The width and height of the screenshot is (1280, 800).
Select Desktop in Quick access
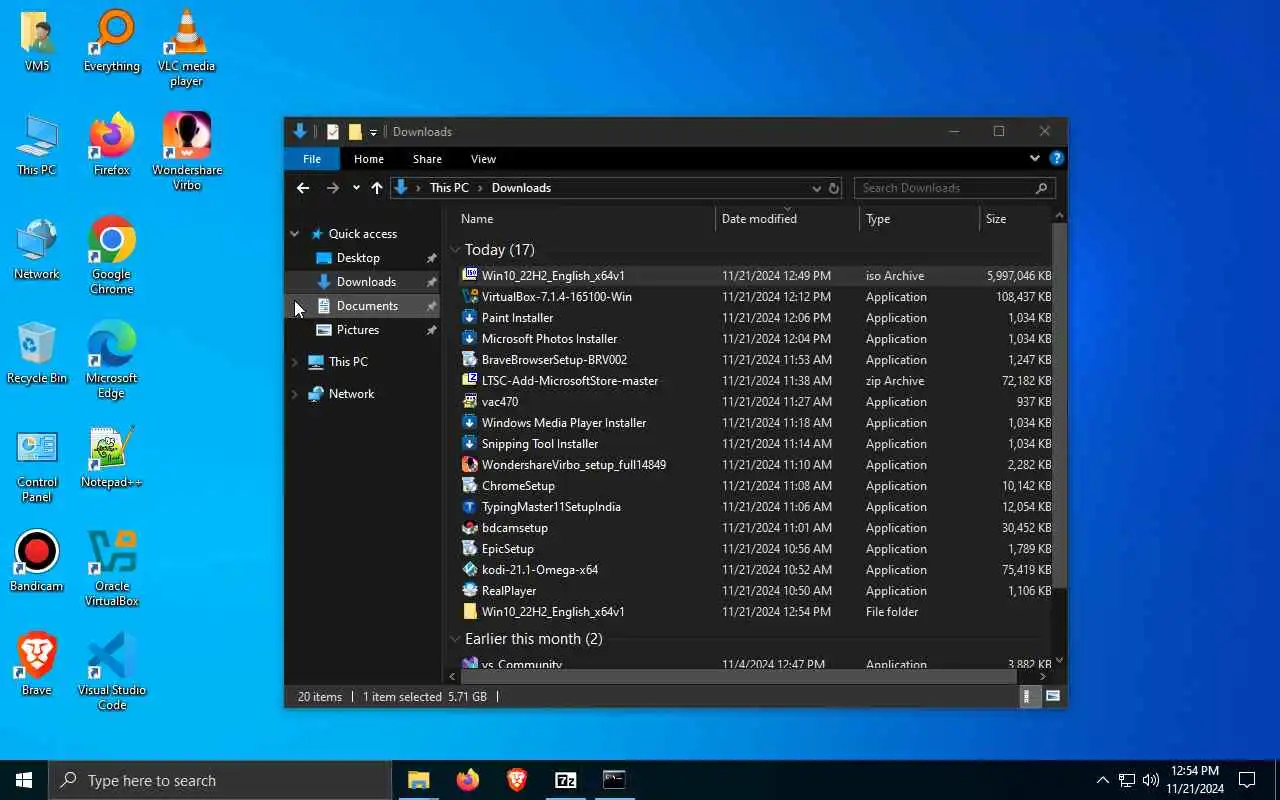(358, 258)
